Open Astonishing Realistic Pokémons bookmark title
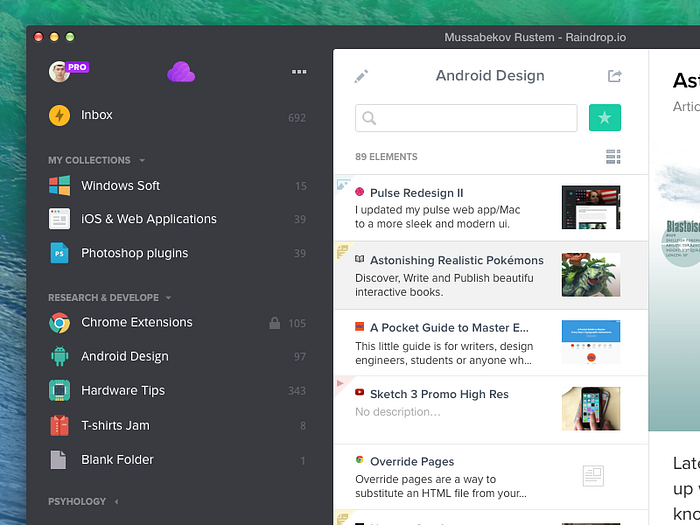This screenshot has width=700, height=525. tap(457, 260)
